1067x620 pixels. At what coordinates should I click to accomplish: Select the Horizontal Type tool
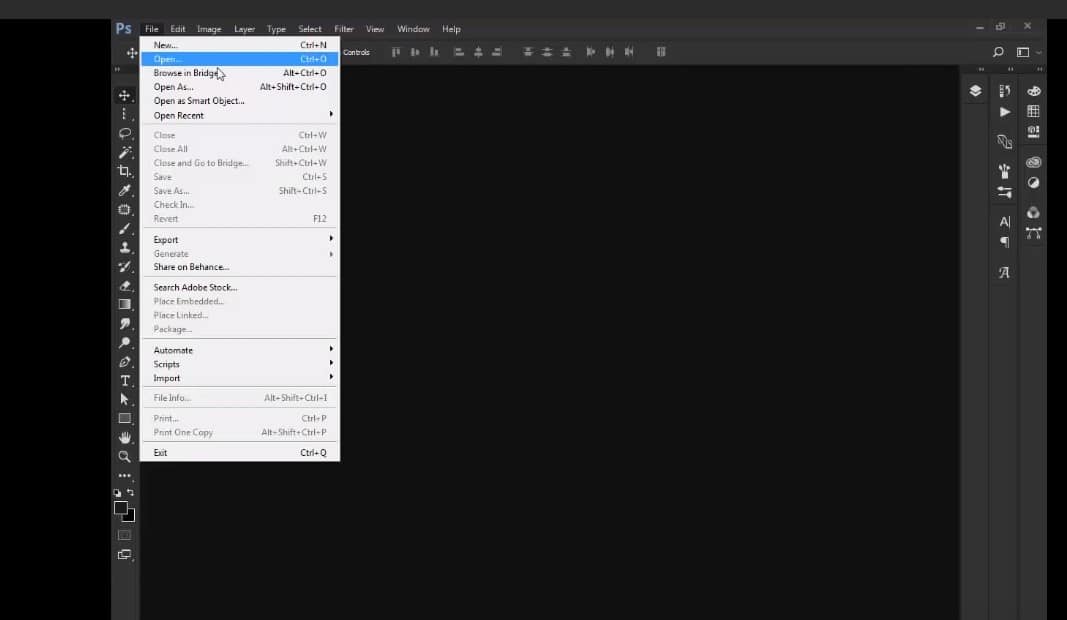pos(125,380)
